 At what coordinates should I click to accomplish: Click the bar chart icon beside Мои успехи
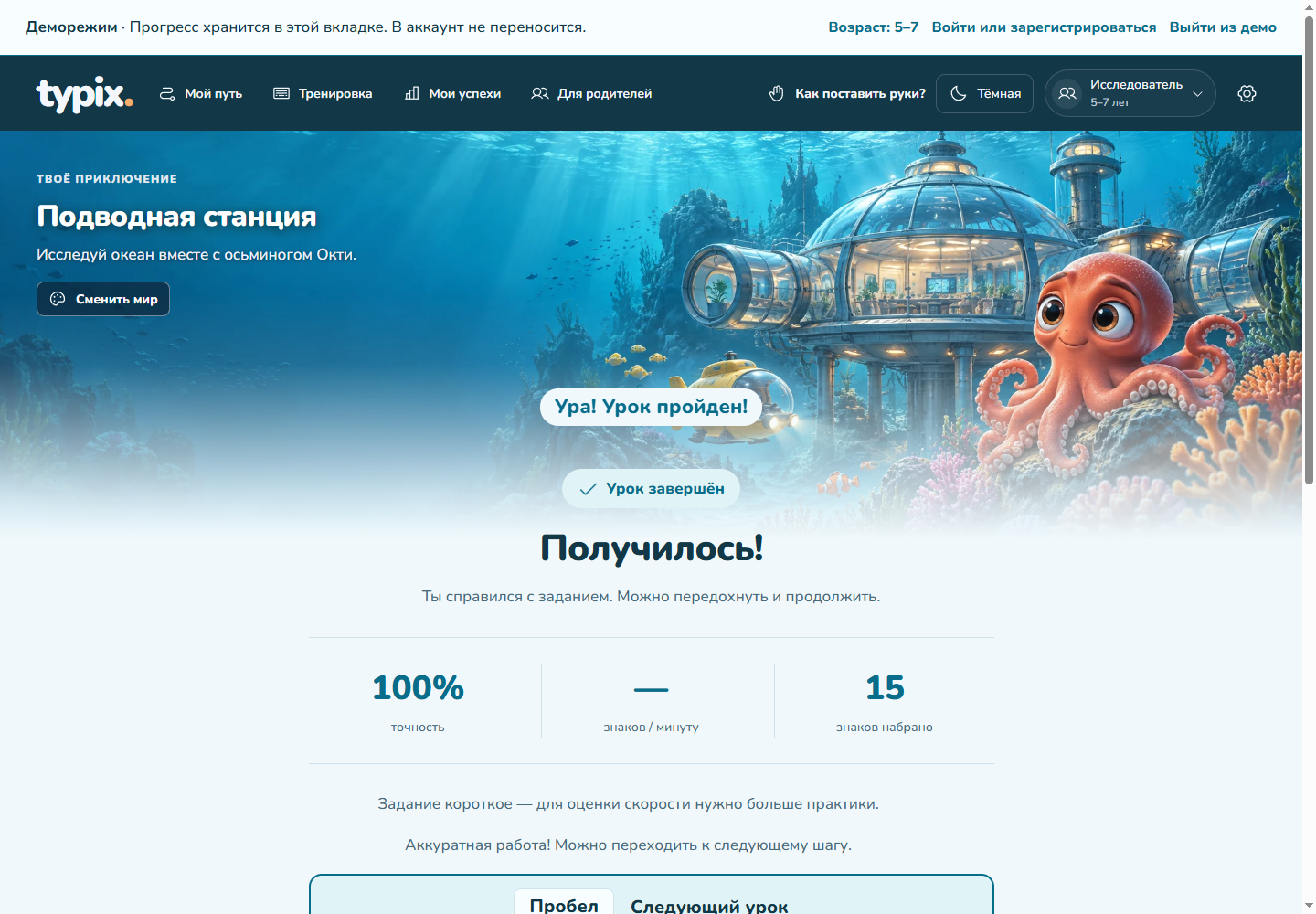tap(412, 93)
